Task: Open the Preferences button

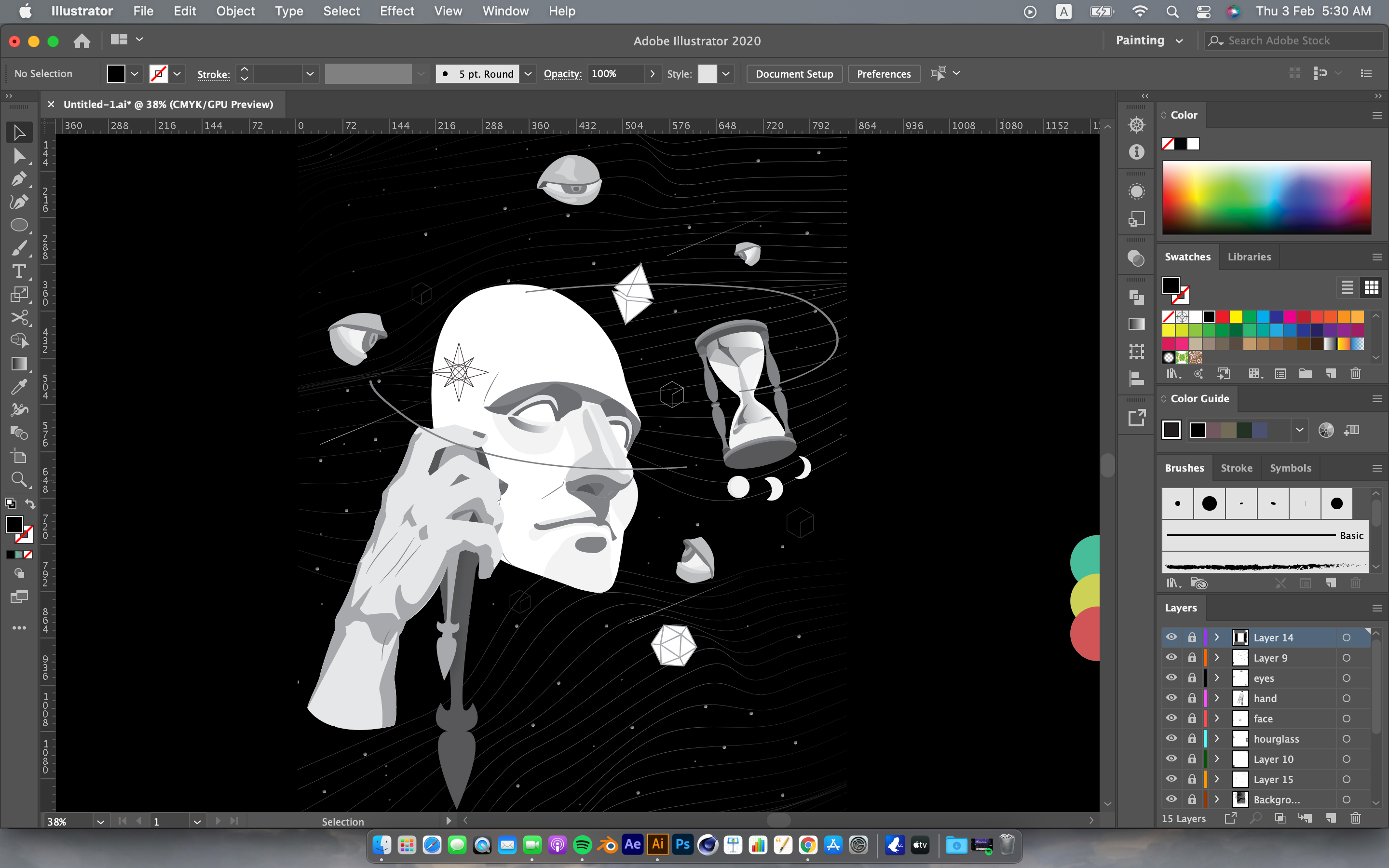Action: click(884, 73)
